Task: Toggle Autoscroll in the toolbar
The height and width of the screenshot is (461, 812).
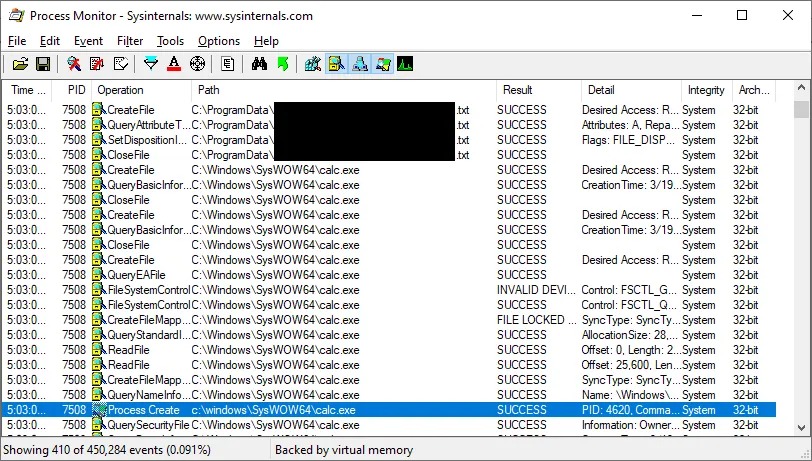Action: coord(97,64)
